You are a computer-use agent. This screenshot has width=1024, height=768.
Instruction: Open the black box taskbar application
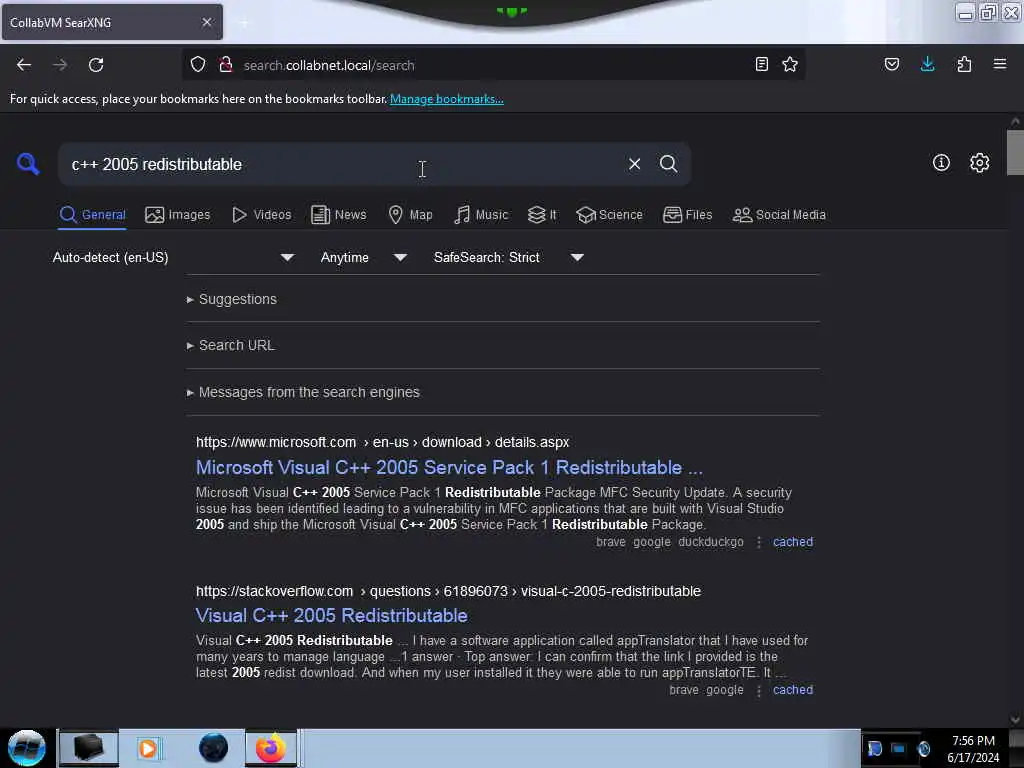point(89,748)
